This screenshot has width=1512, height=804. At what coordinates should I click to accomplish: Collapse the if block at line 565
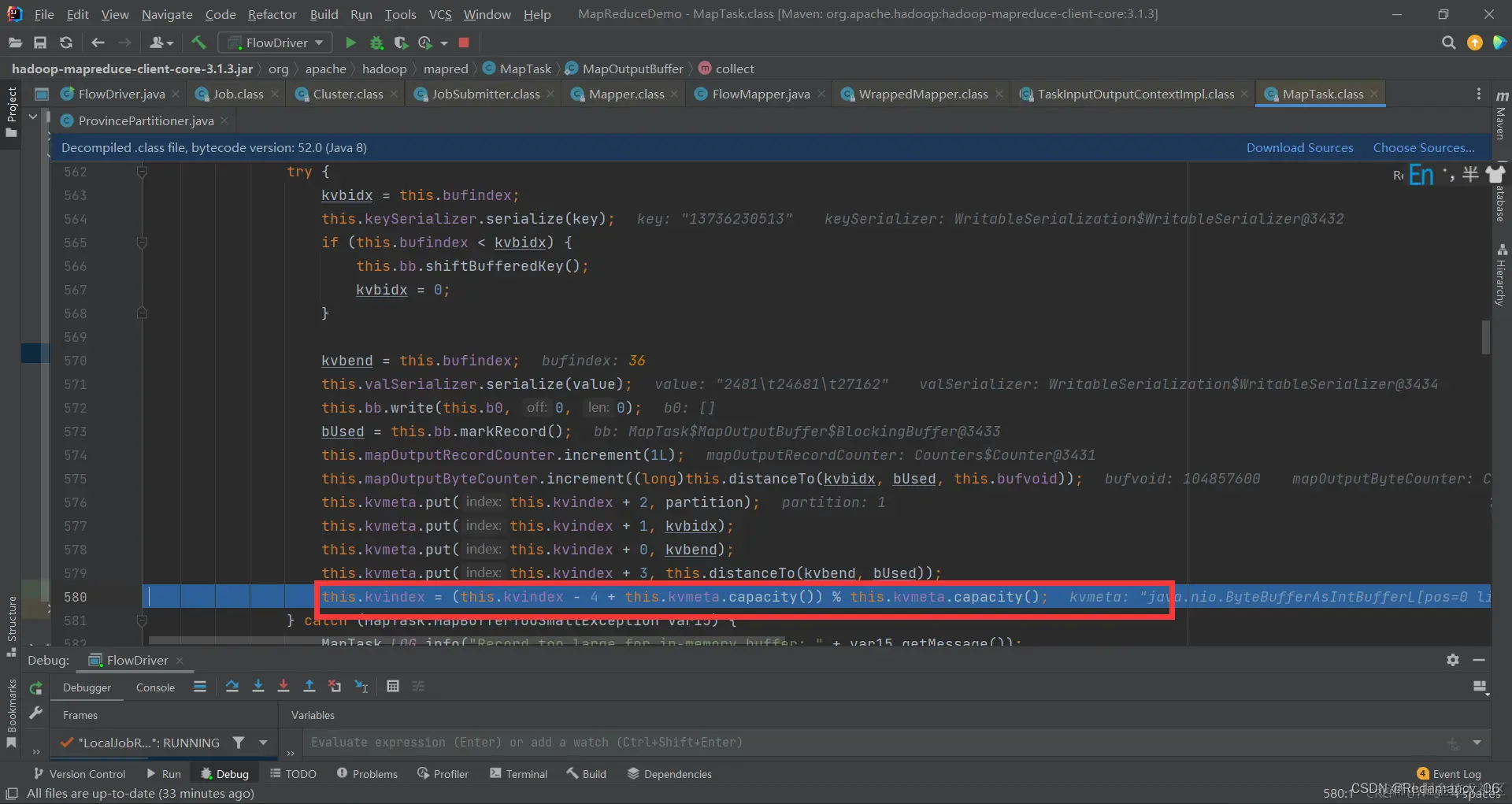pos(142,243)
